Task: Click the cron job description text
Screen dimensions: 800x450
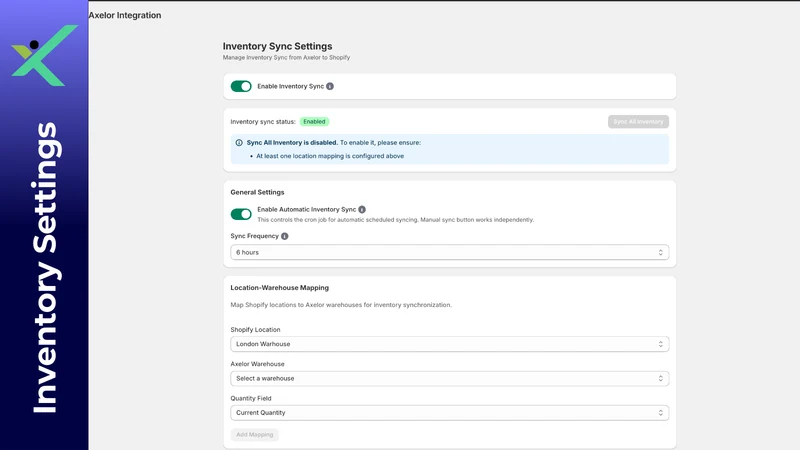Action: (x=395, y=220)
